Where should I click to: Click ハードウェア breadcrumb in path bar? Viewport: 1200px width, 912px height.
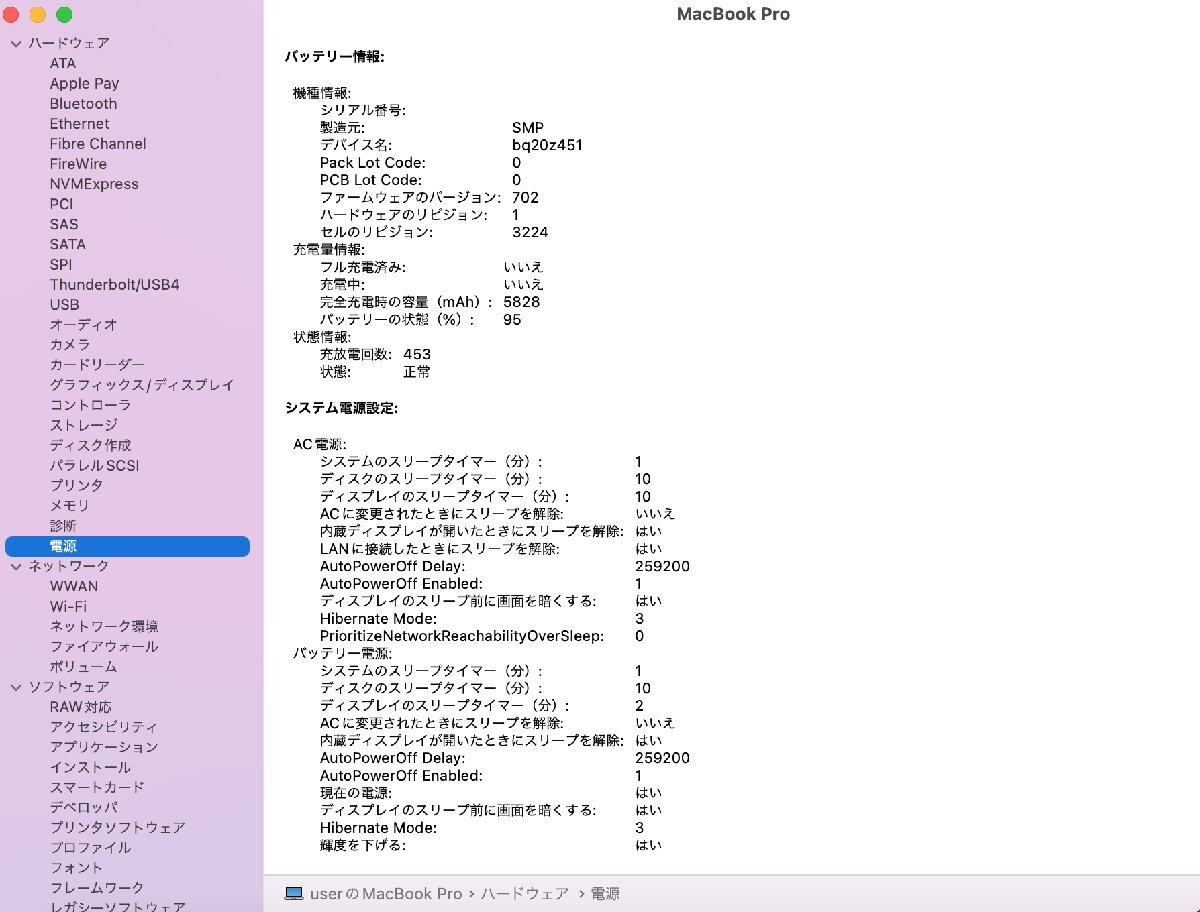[x=525, y=893]
